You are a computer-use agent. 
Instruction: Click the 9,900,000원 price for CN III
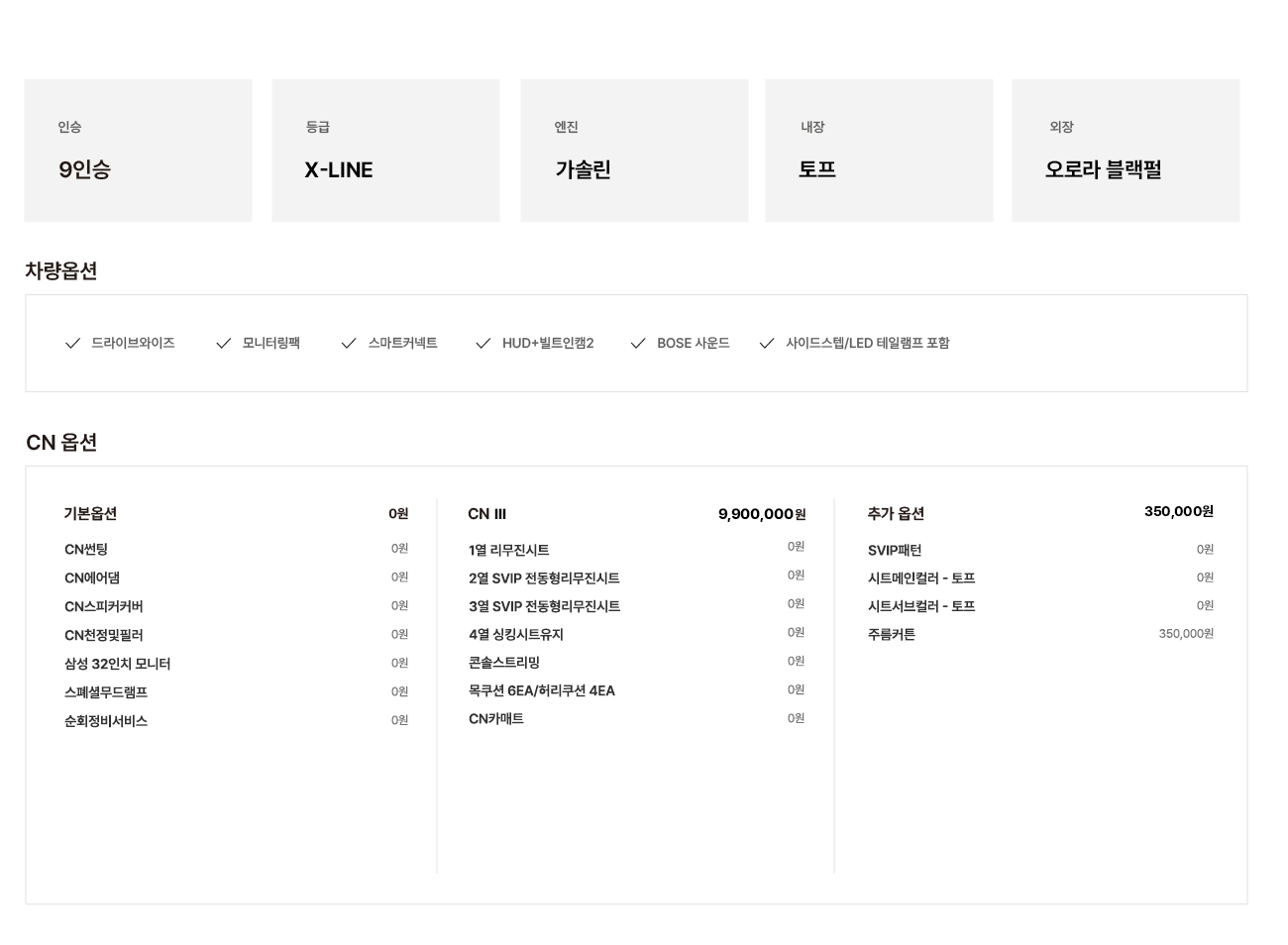tap(762, 514)
